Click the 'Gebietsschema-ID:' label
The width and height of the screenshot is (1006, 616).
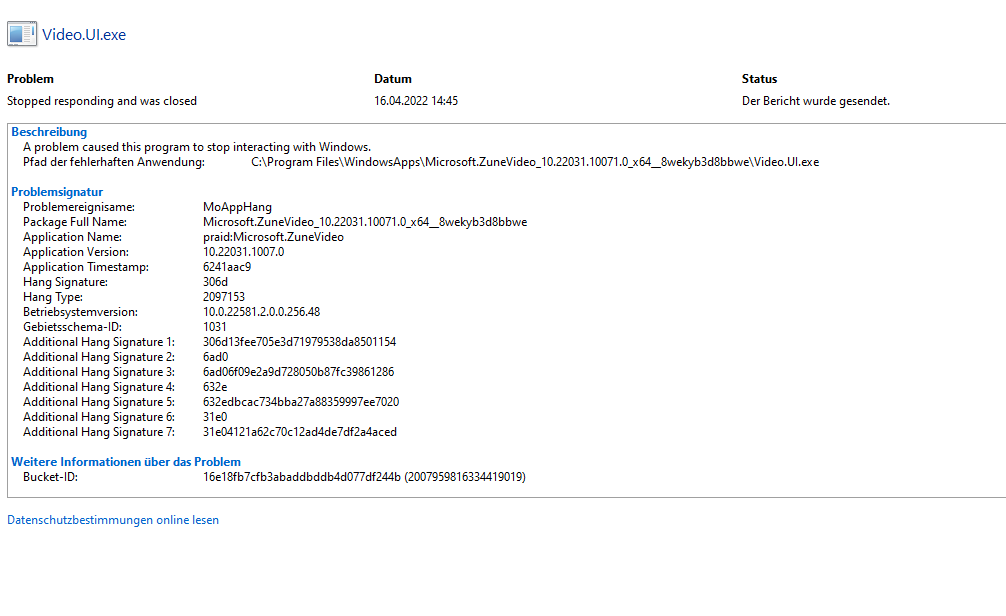[x=72, y=327]
